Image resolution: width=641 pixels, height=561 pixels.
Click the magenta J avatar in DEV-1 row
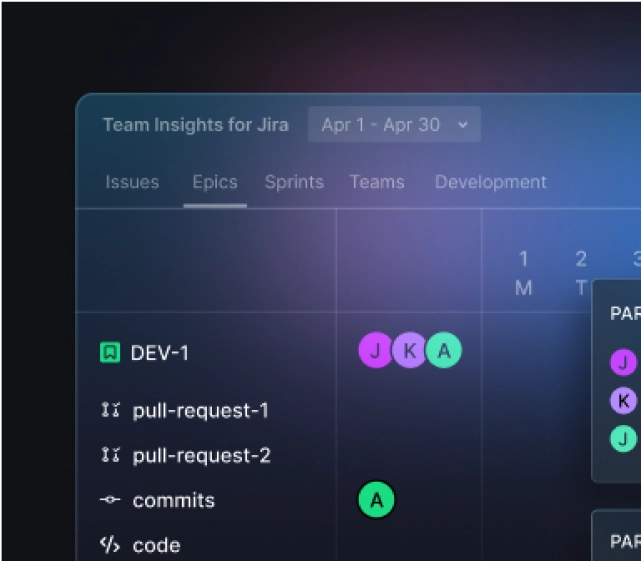coord(376,350)
